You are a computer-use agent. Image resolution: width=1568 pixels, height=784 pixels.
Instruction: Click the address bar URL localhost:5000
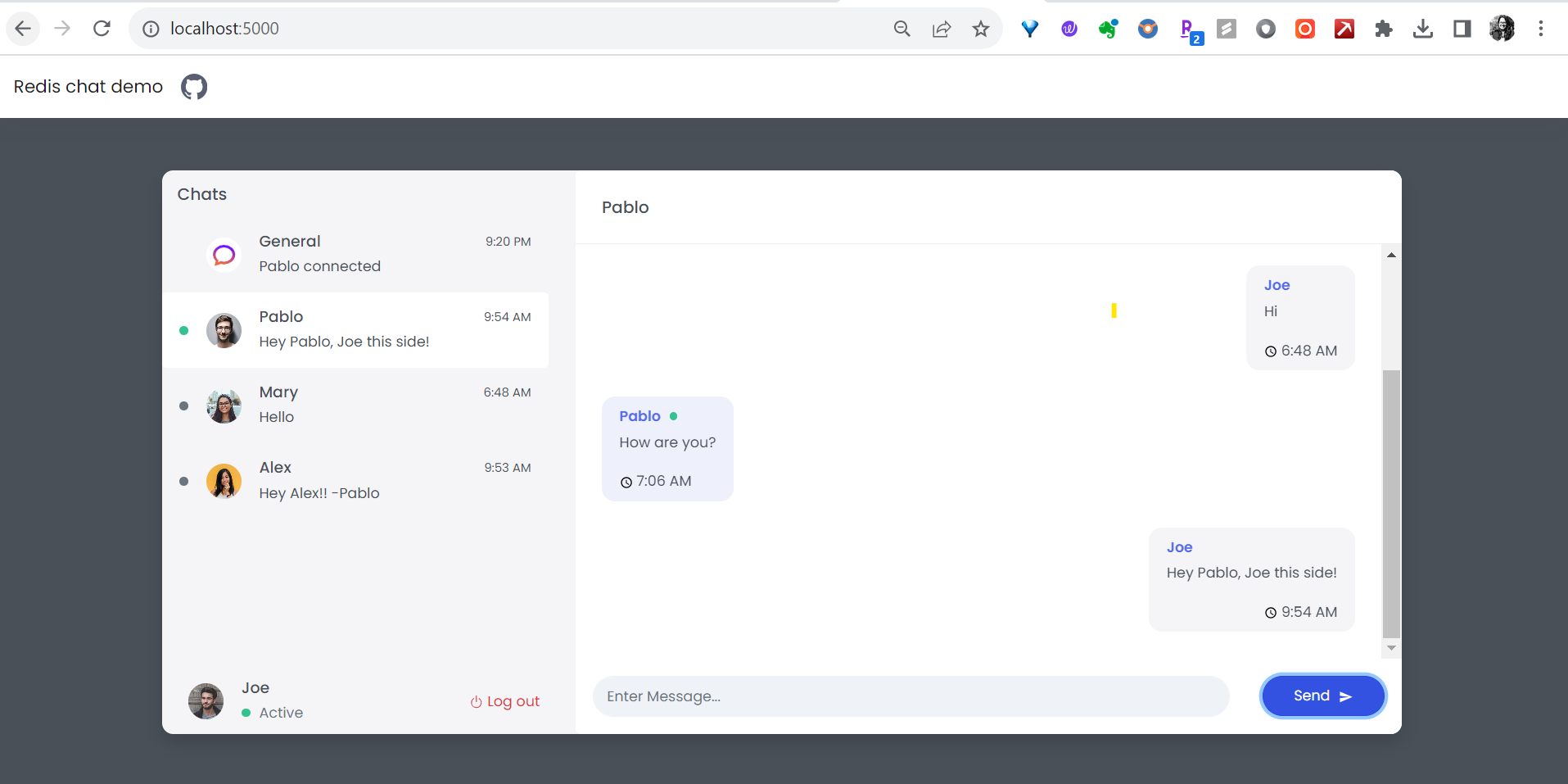[224, 29]
